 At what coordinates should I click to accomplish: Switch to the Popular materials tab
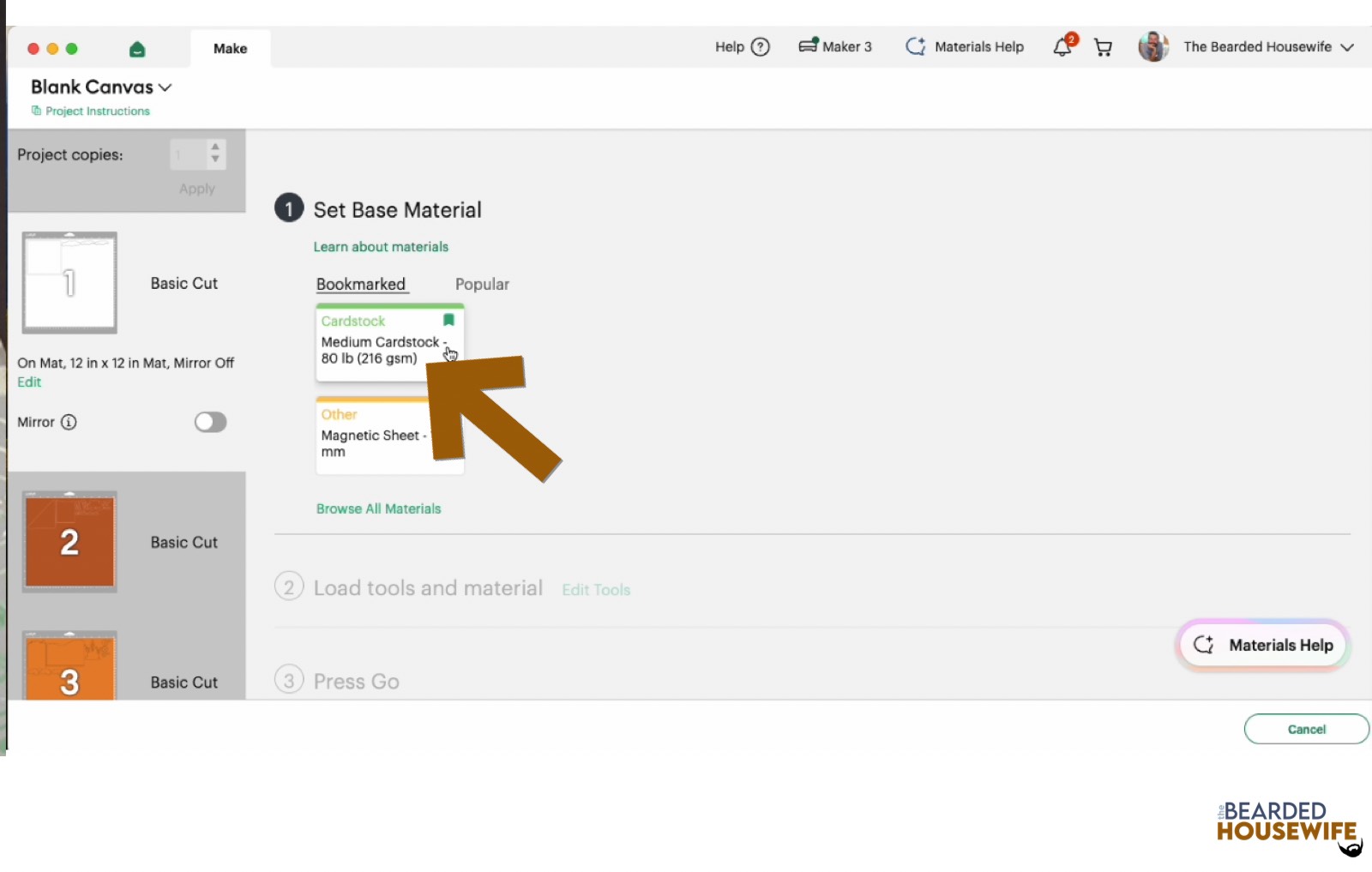pyautogui.click(x=482, y=284)
